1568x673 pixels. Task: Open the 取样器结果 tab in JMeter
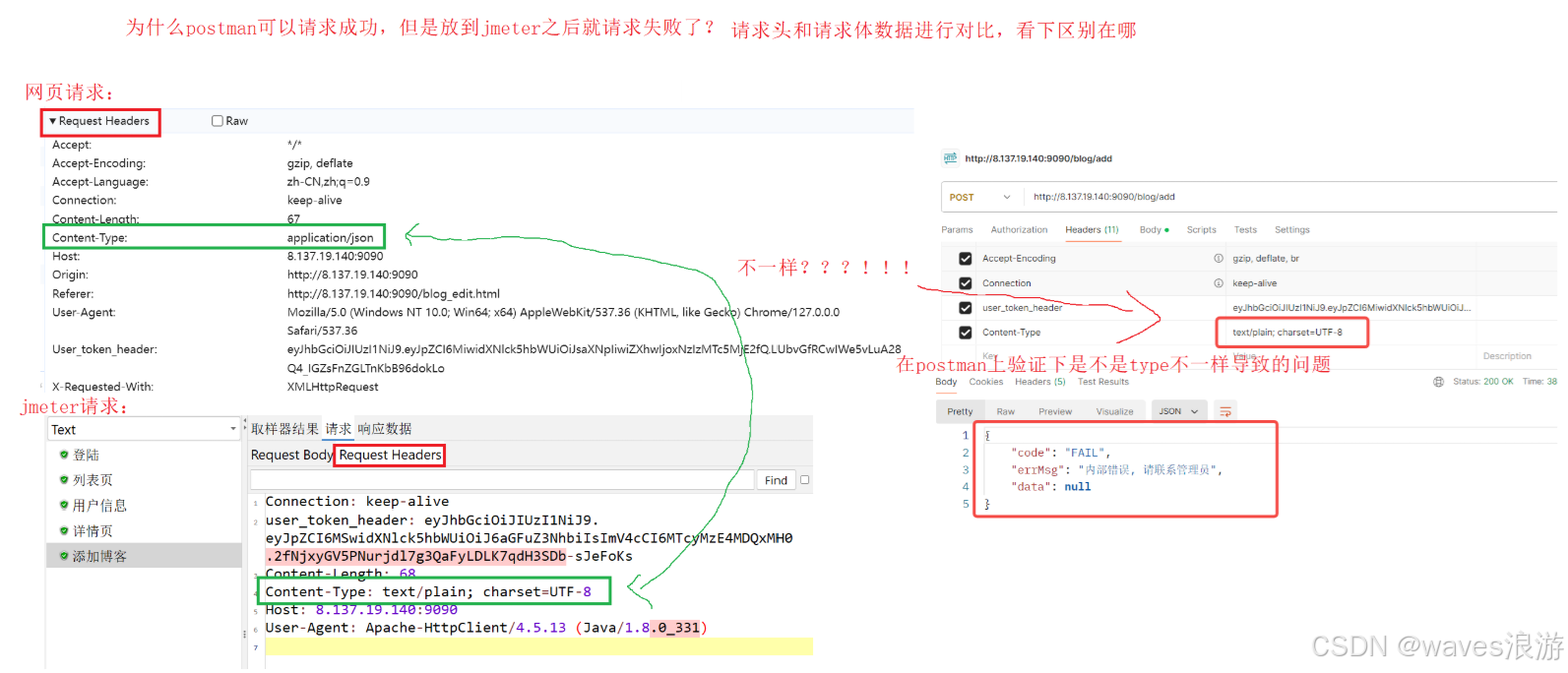[x=284, y=429]
